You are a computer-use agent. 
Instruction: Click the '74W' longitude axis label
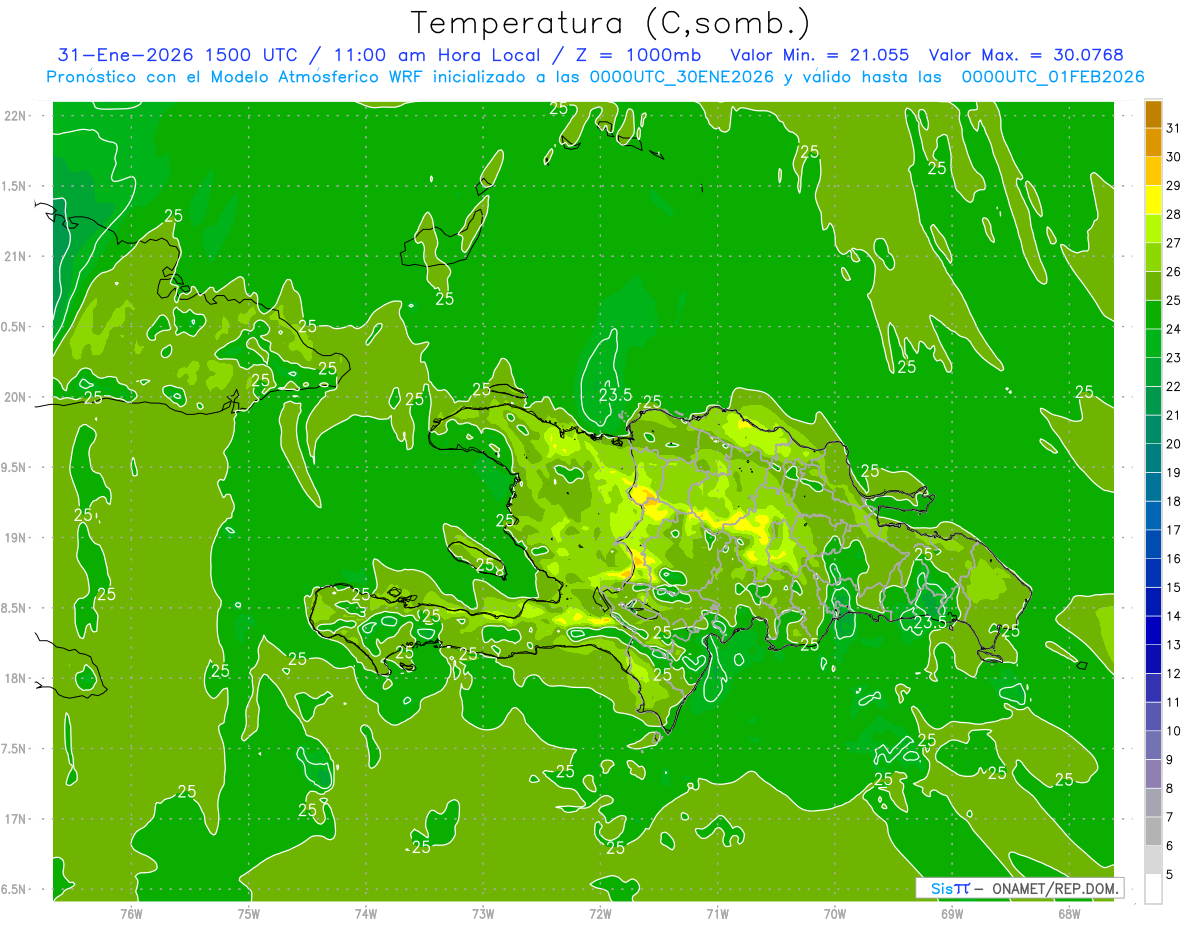coord(366,914)
